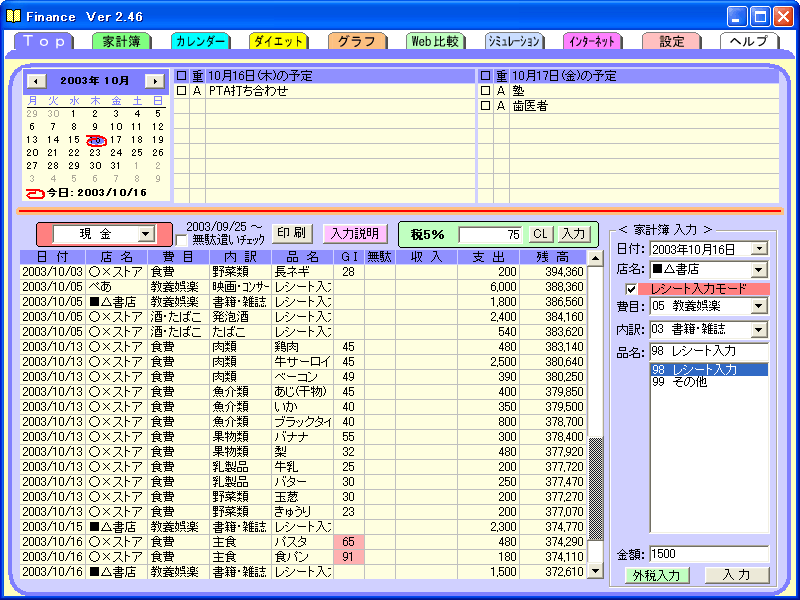The width and height of the screenshot is (800, 600).
Task: Click the 外税入力 button
Action: pos(656,576)
